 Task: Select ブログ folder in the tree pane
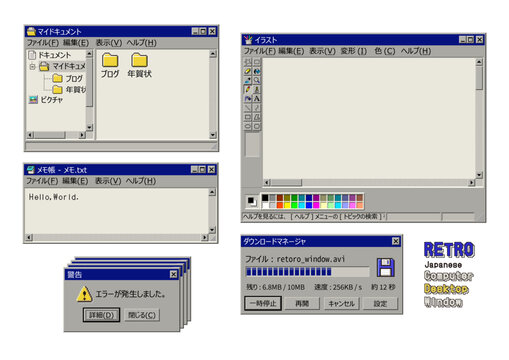pyautogui.click(x=68, y=78)
